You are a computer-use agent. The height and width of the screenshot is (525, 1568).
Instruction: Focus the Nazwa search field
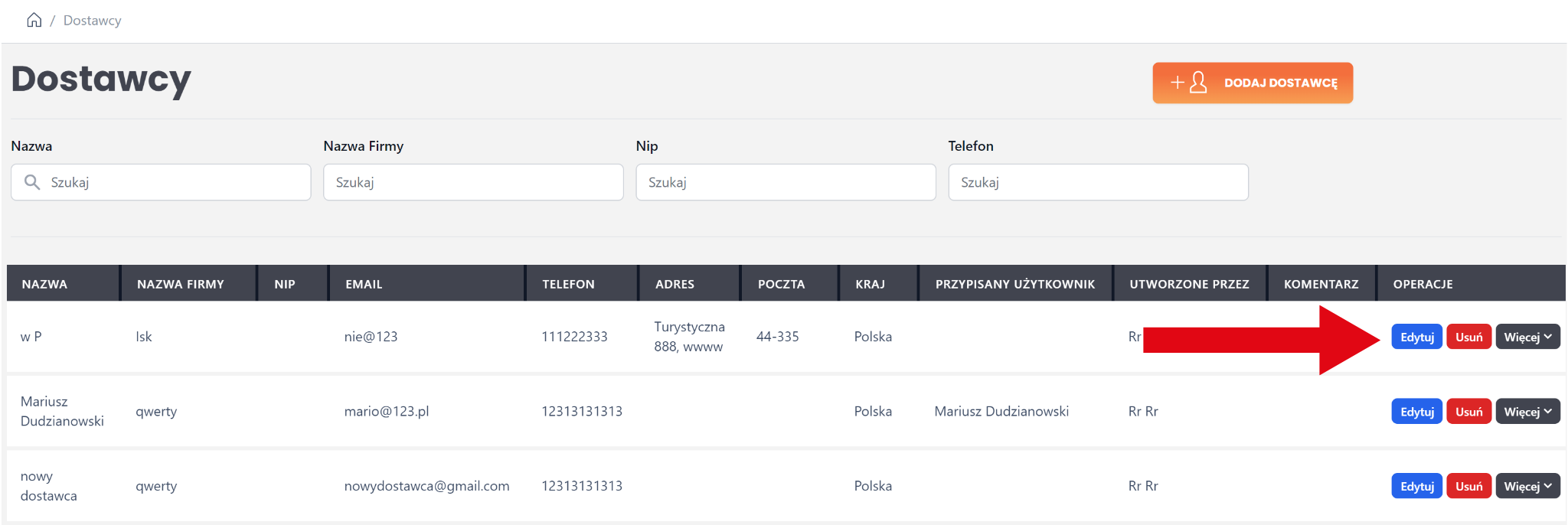[176, 182]
